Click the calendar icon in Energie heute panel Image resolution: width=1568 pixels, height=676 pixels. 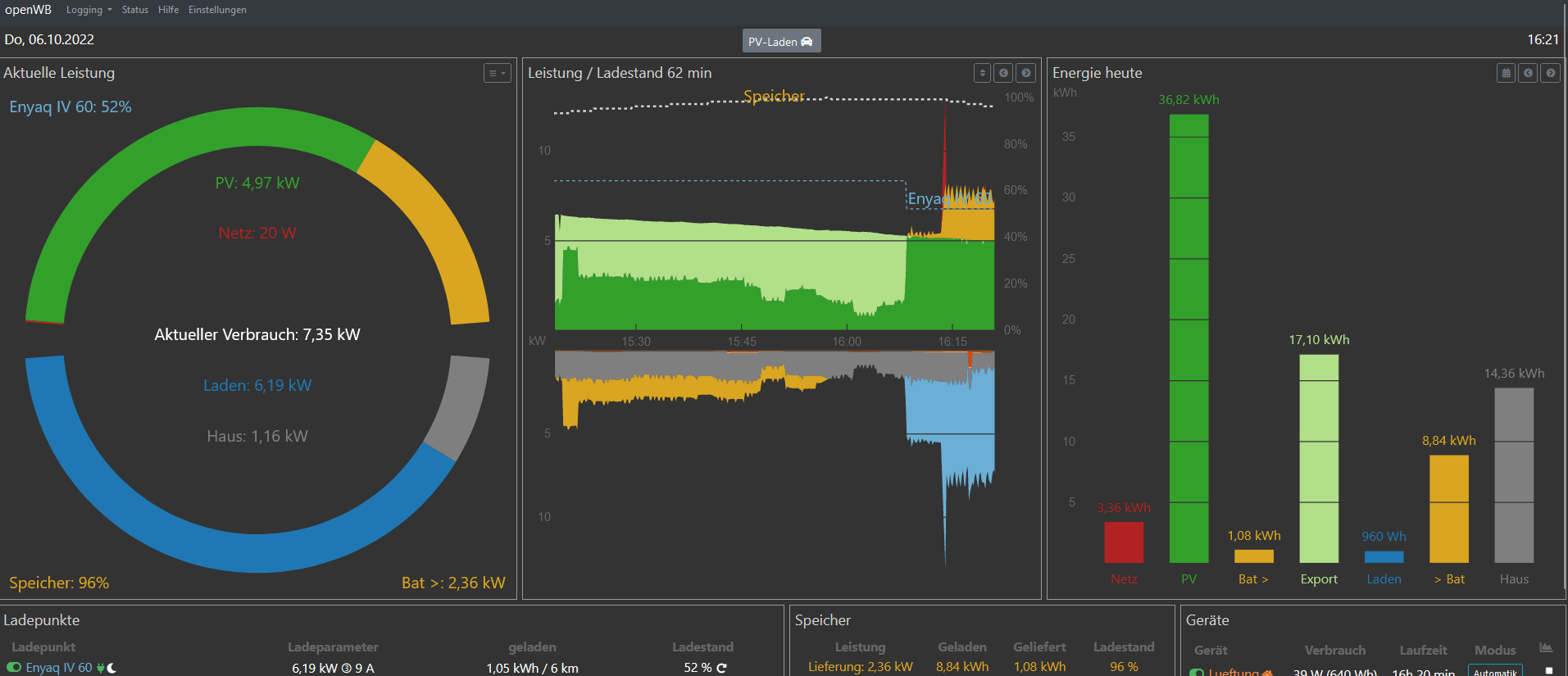(x=1506, y=73)
